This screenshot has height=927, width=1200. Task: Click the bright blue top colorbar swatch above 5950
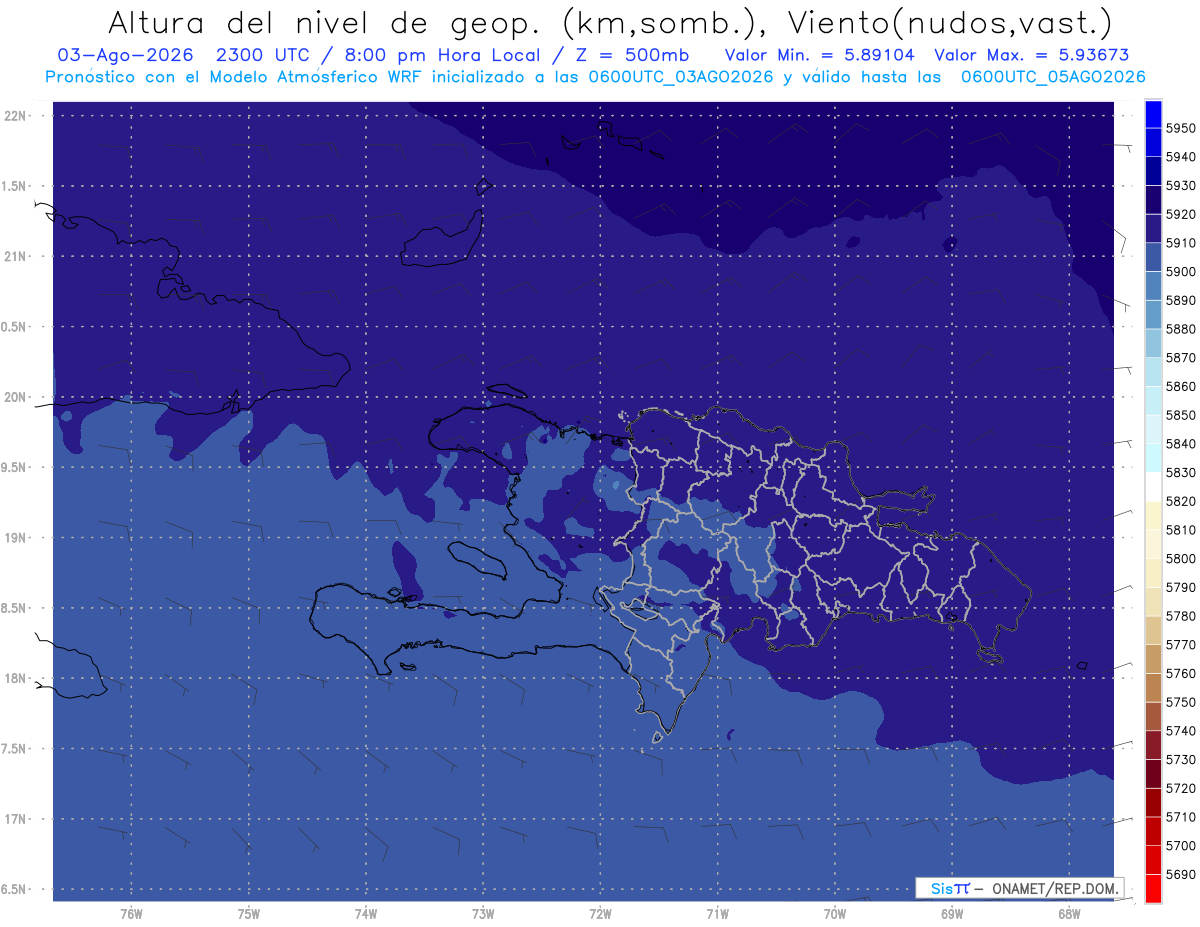(1153, 114)
